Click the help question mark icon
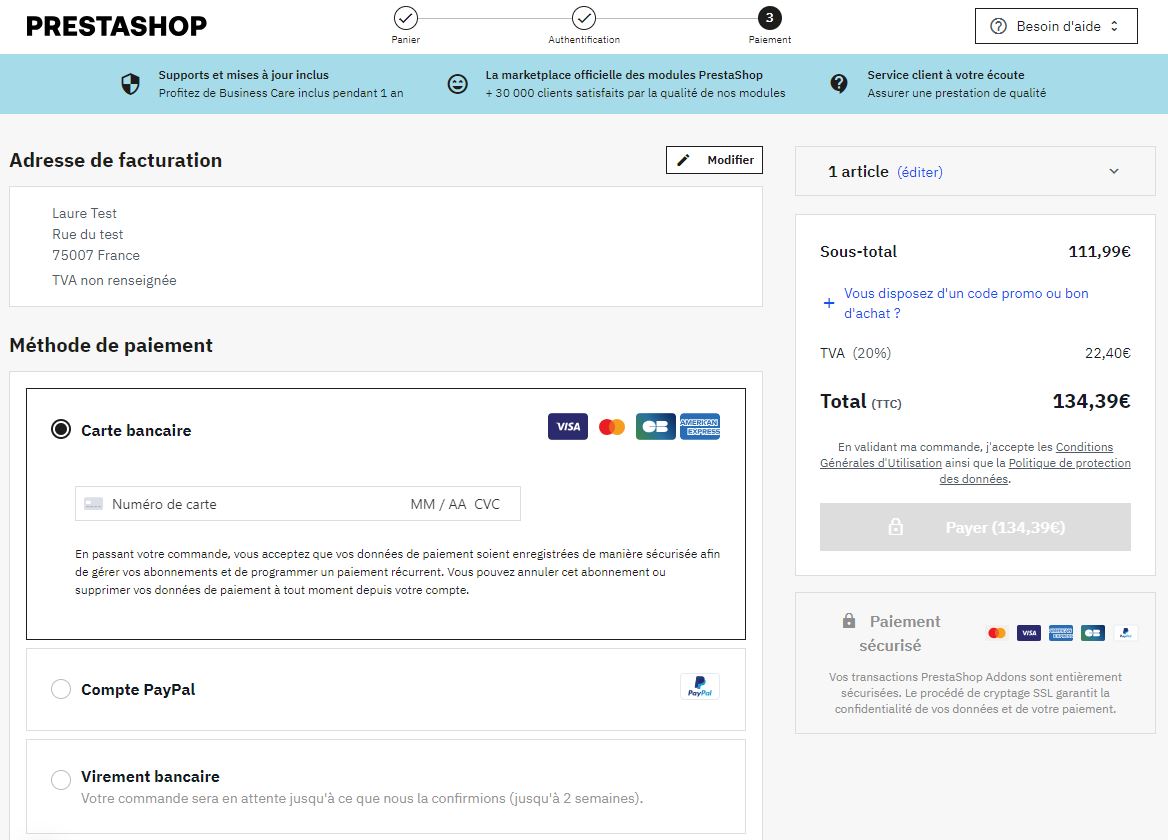 click(x=997, y=26)
